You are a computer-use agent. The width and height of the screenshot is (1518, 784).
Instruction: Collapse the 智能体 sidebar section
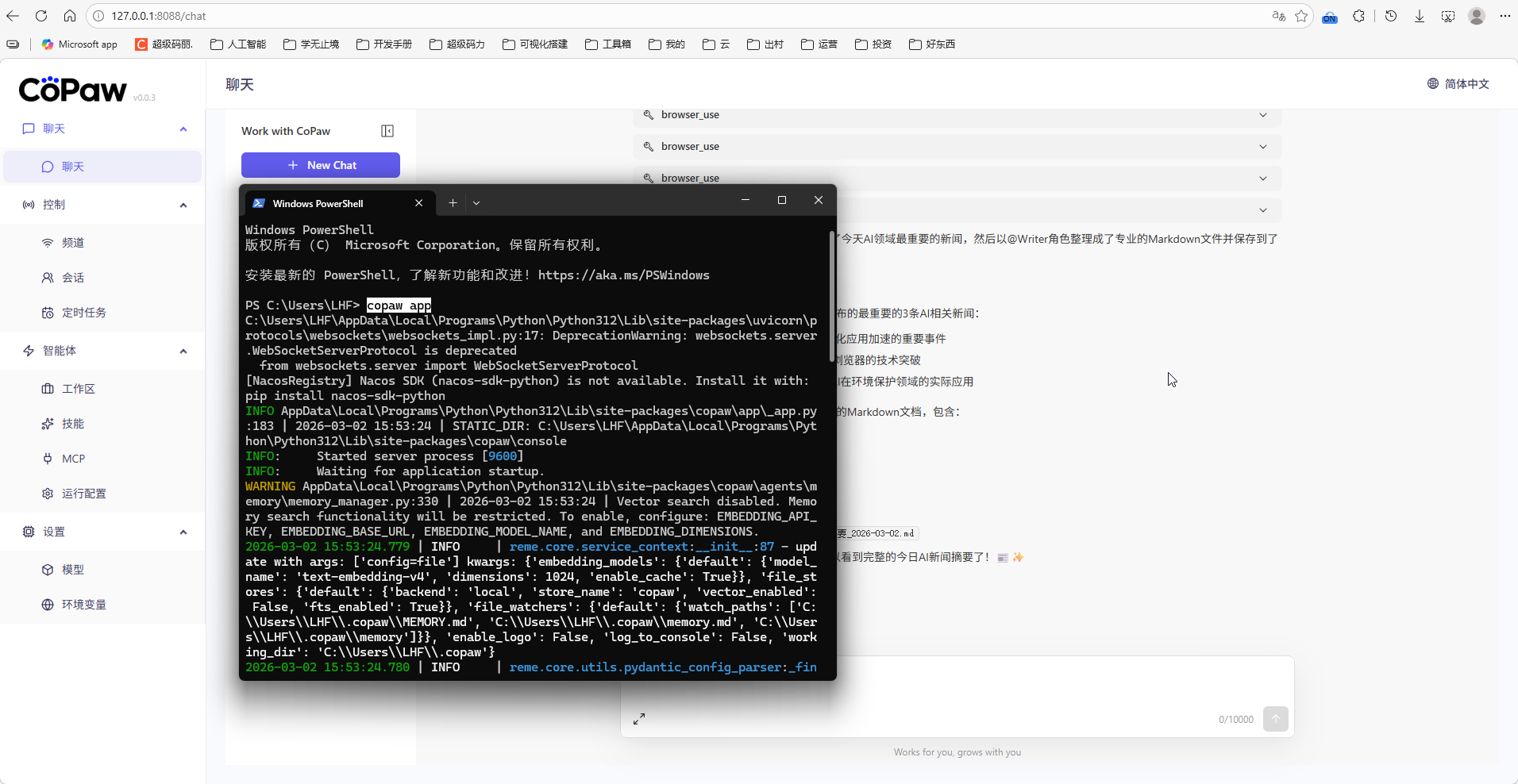[x=183, y=351]
